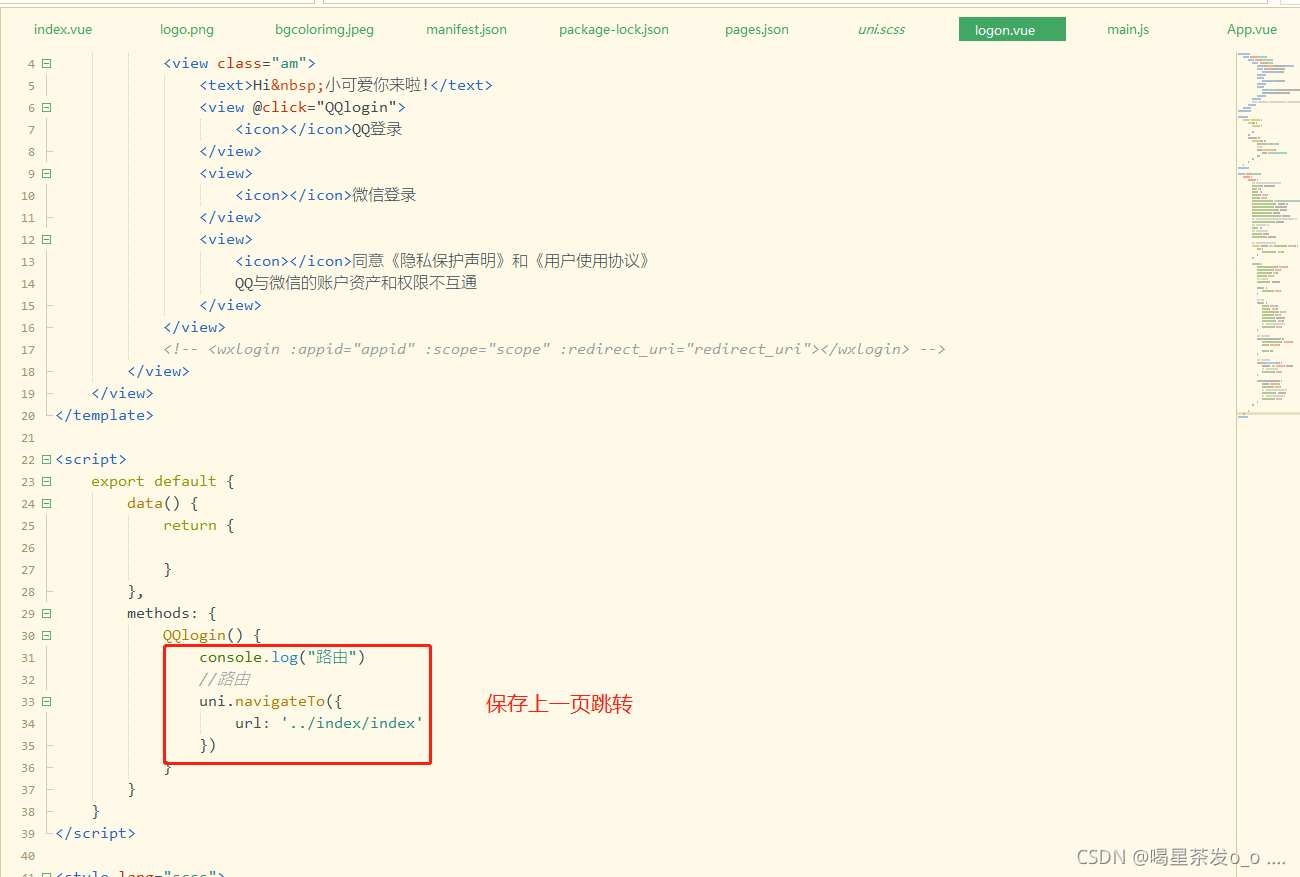Collapse the script tag at line 22
Screen dimensions: 1300x877
[46, 459]
